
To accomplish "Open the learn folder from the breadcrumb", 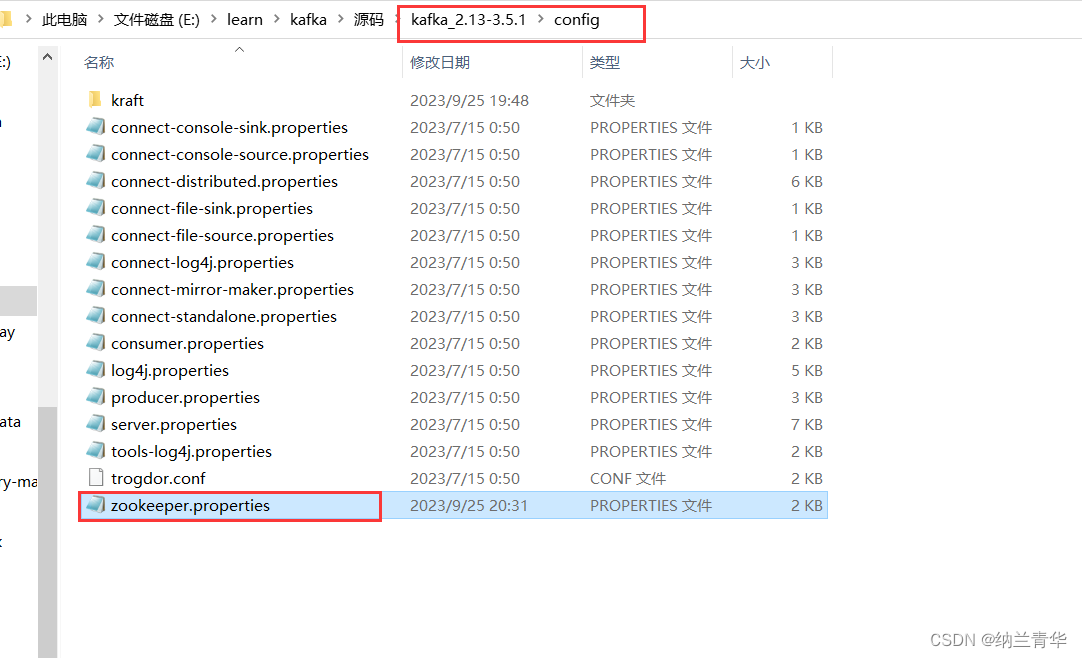I will (x=244, y=19).
